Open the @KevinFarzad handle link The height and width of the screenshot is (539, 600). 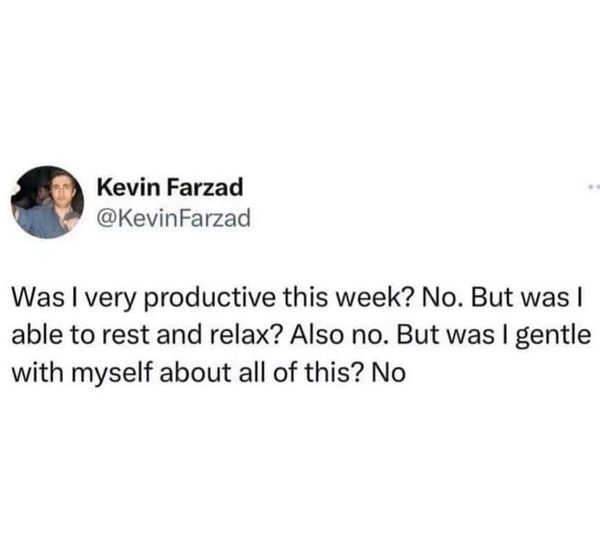(174, 218)
